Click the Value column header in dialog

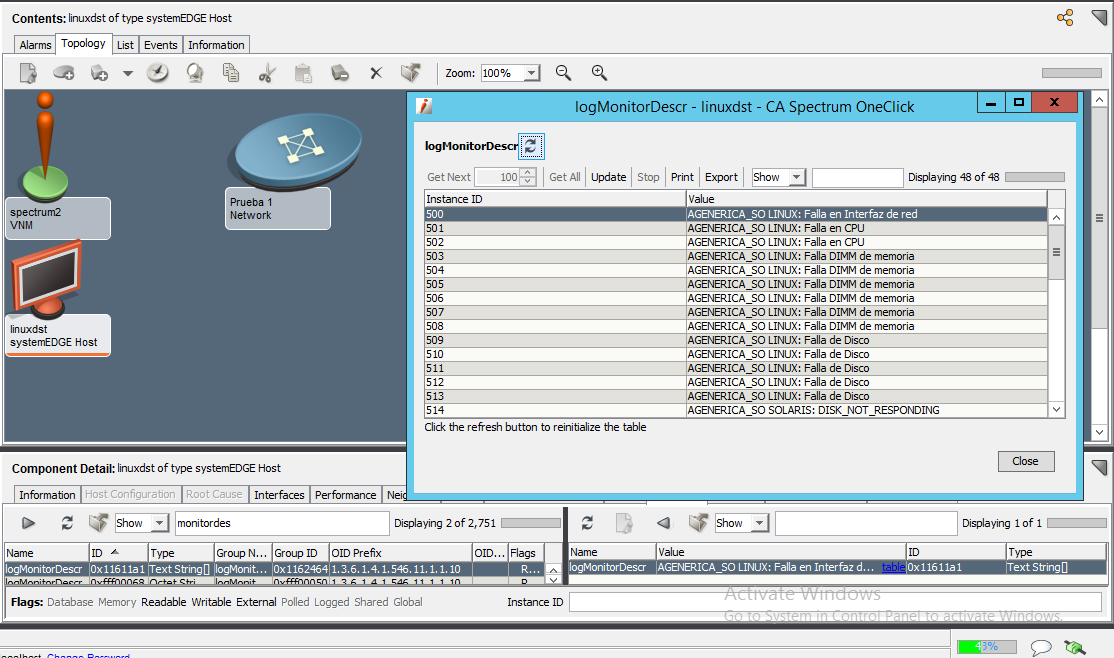(x=866, y=199)
